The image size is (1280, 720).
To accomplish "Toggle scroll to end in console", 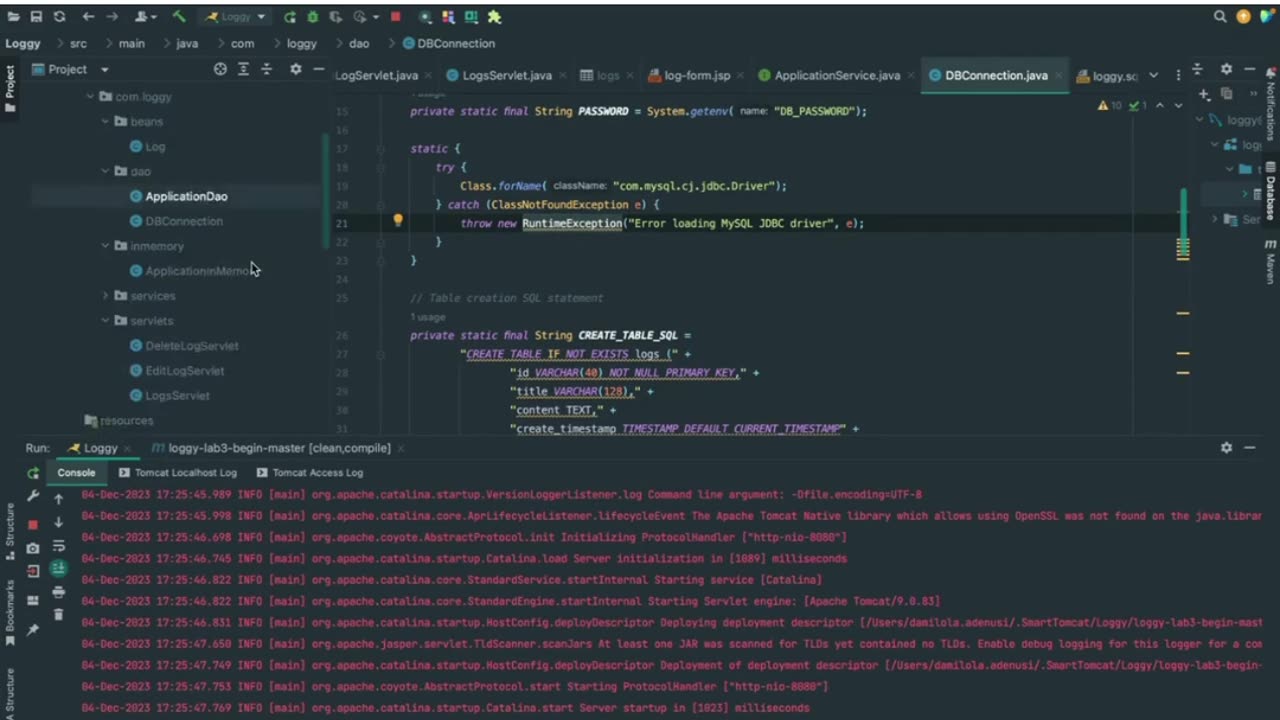I will point(59,568).
